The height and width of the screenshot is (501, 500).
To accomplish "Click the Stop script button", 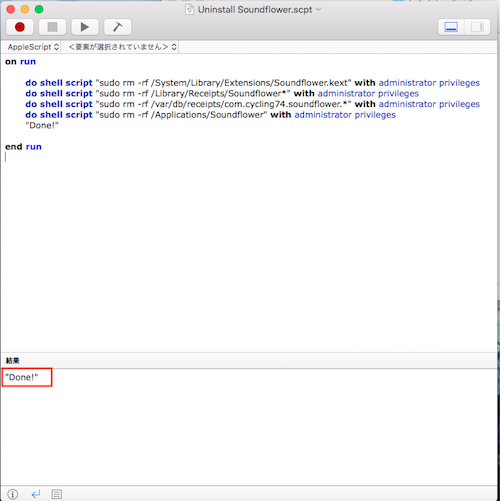I will [x=52, y=27].
